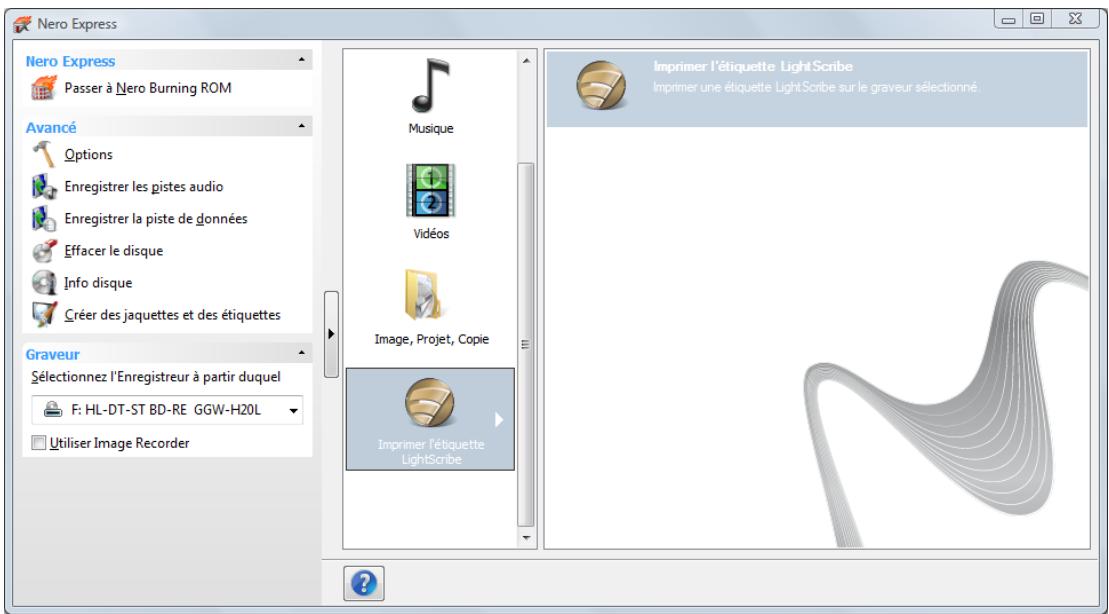Minimize the Nero Express window

coord(1009,20)
